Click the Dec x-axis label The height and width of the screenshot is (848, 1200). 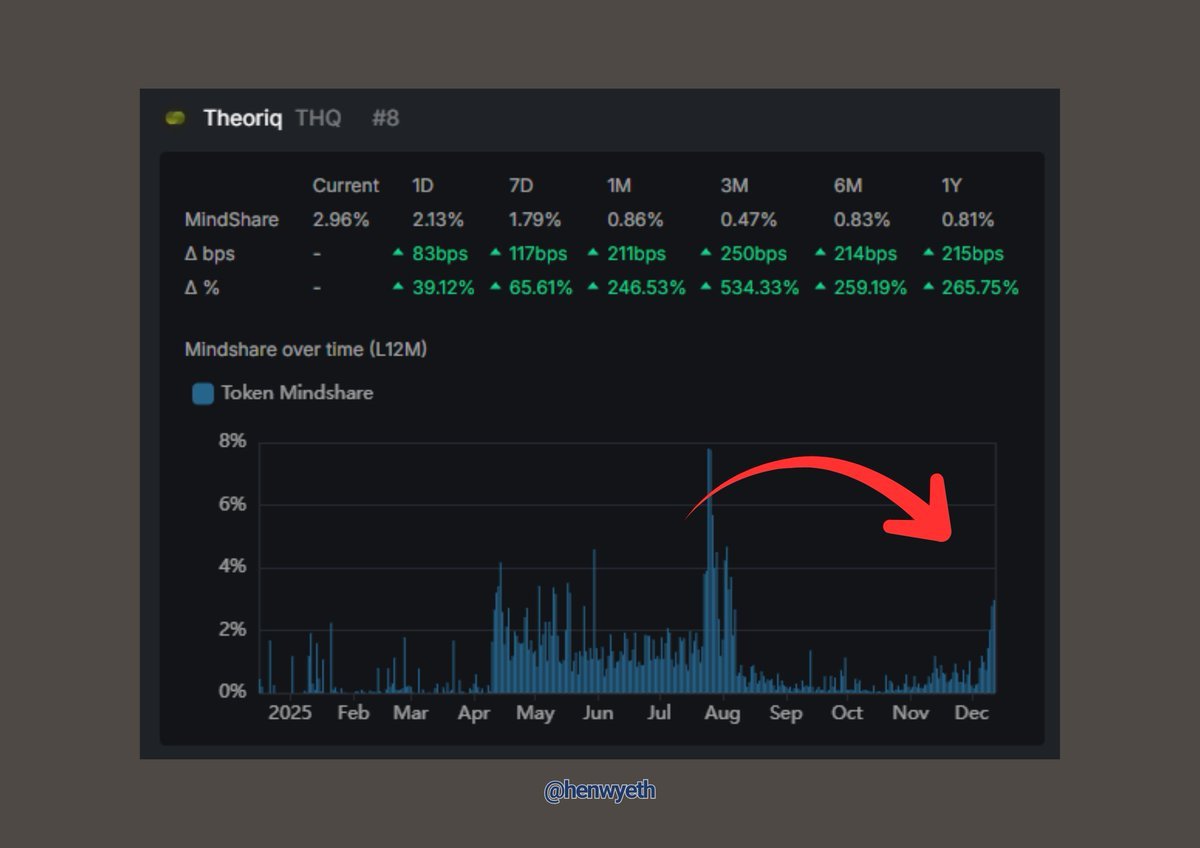click(x=972, y=713)
